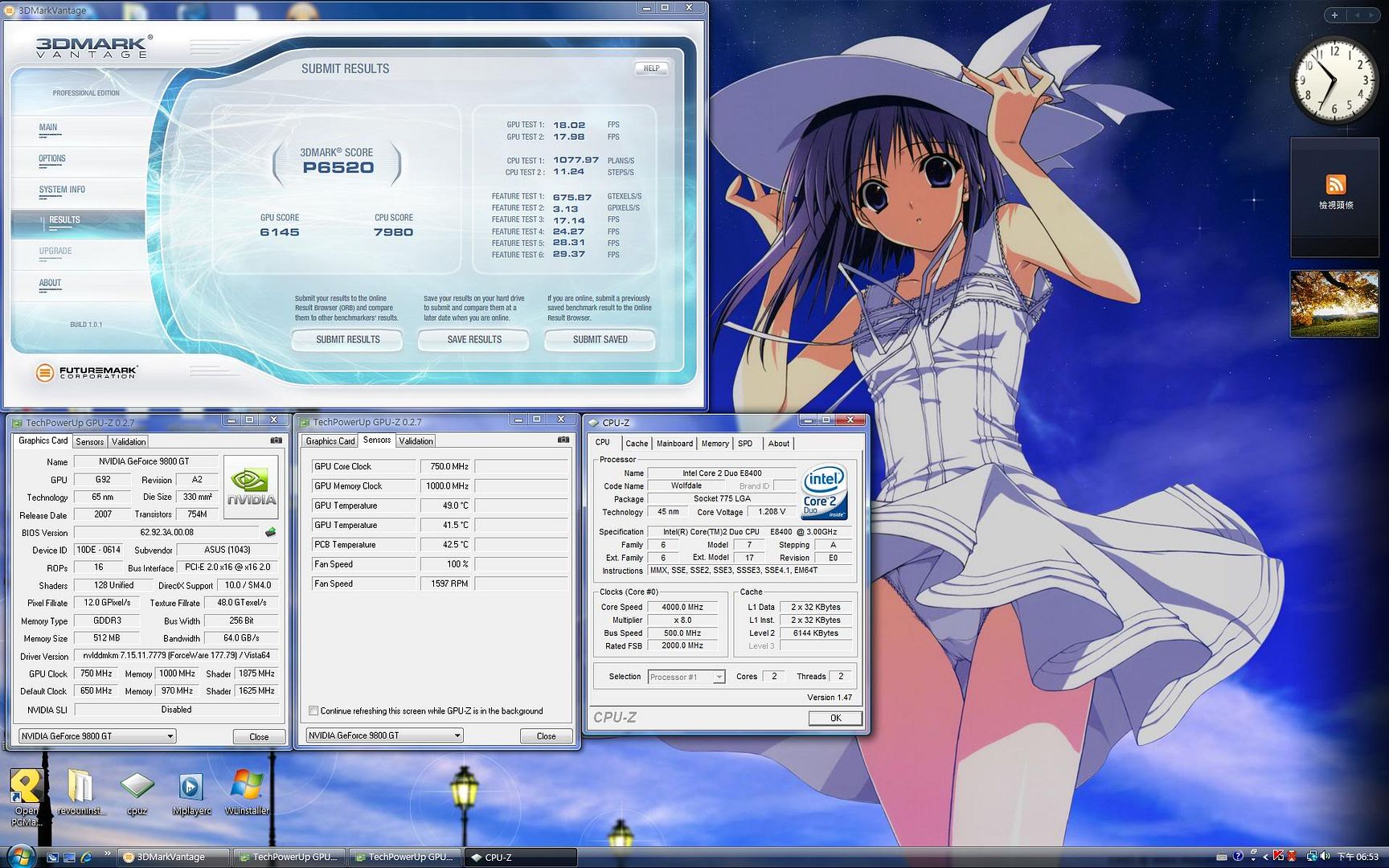Click the CPU-Z taskbar button

[x=521, y=857]
